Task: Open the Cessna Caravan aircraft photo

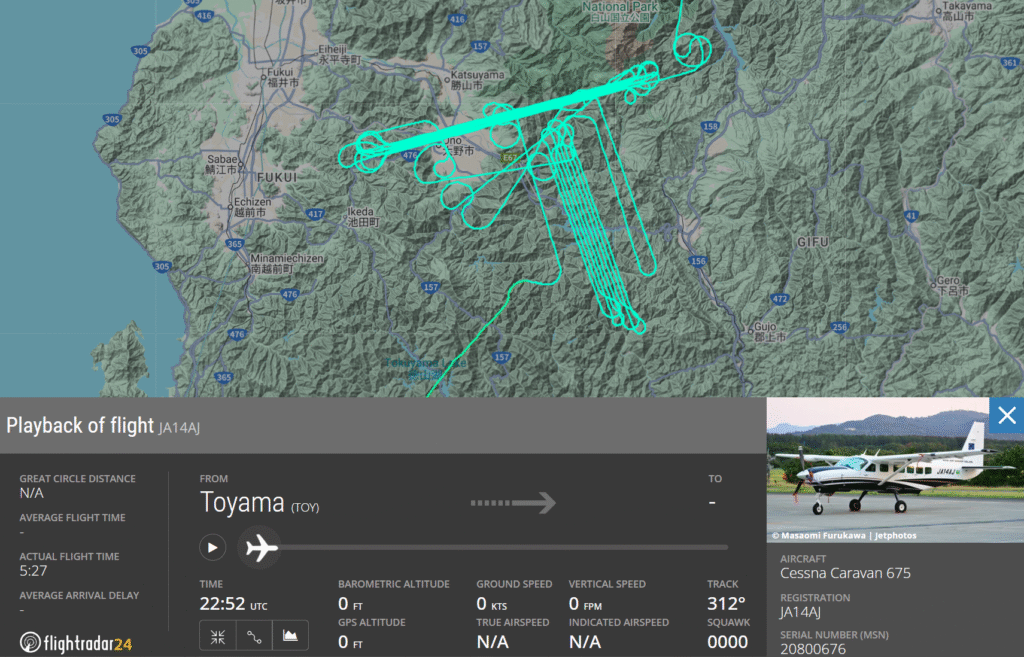Action: 895,470
